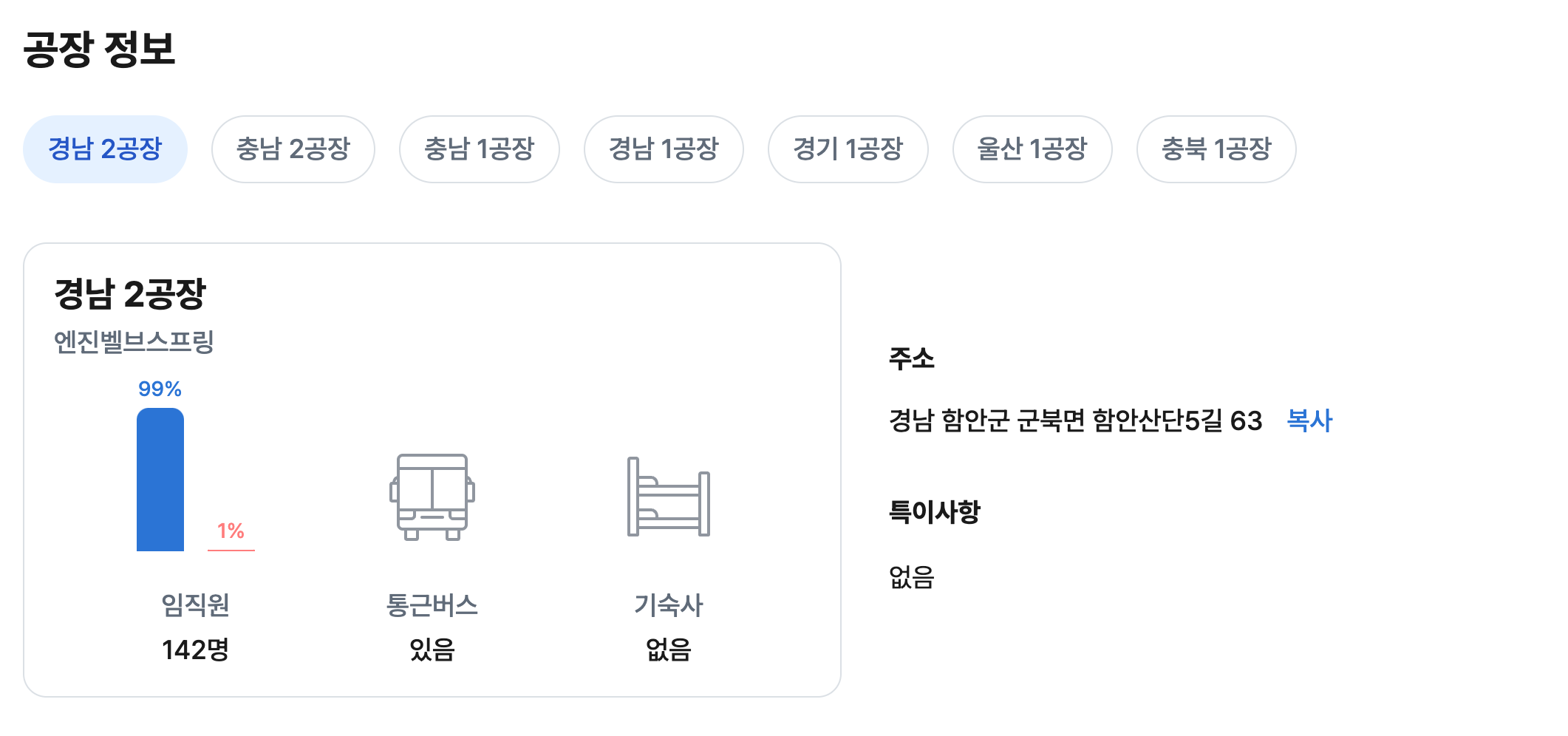Click the 공장 정보 page heading
This screenshot has width=1568, height=736.
(x=100, y=50)
